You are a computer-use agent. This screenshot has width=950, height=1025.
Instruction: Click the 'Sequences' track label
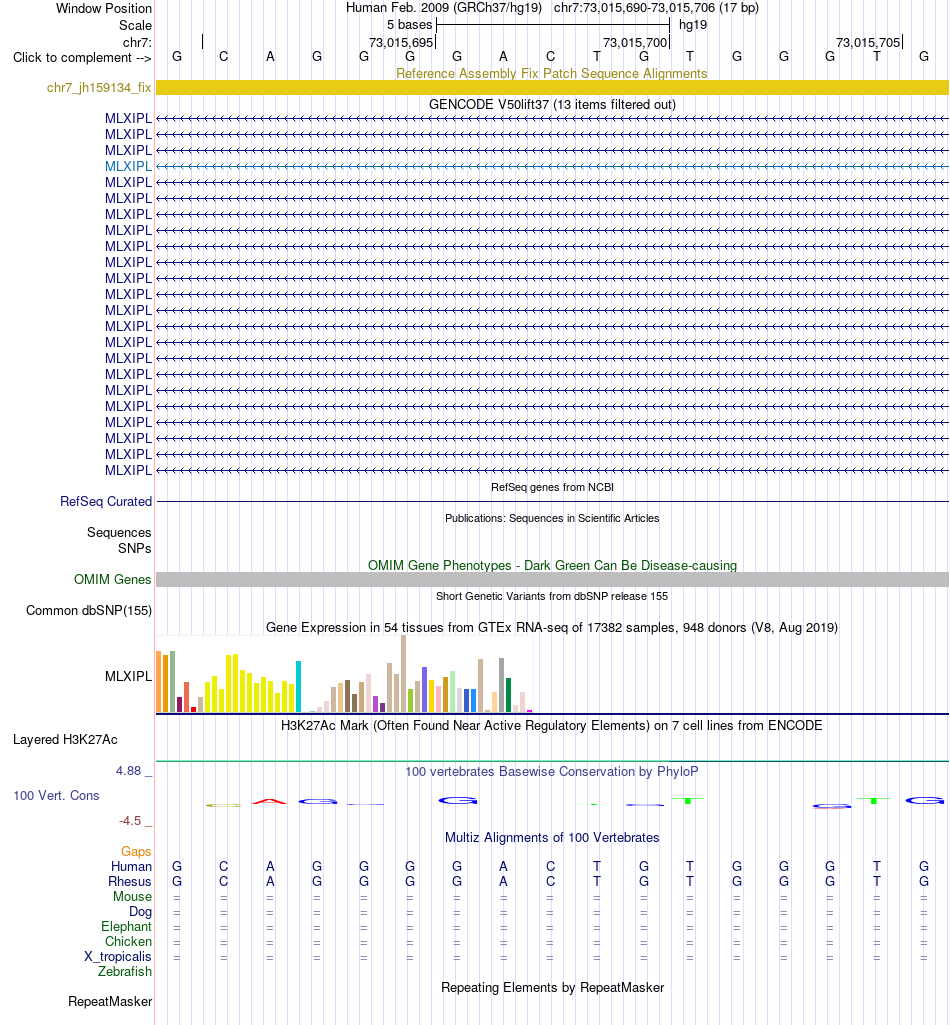click(119, 533)
